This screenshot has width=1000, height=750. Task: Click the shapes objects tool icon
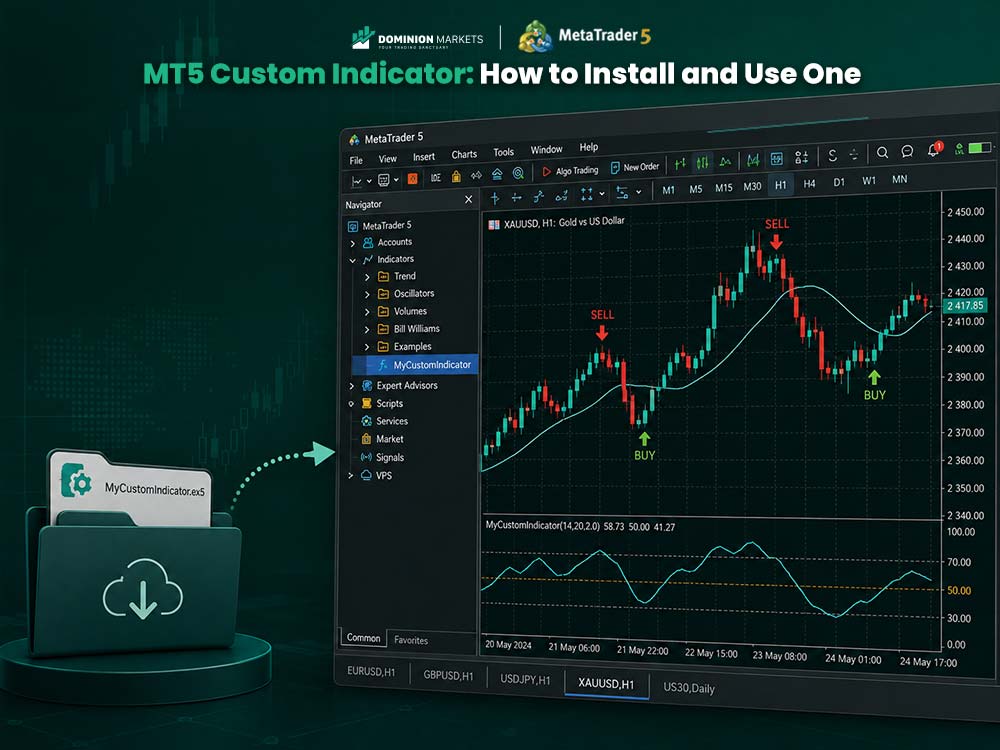(587, 194)
